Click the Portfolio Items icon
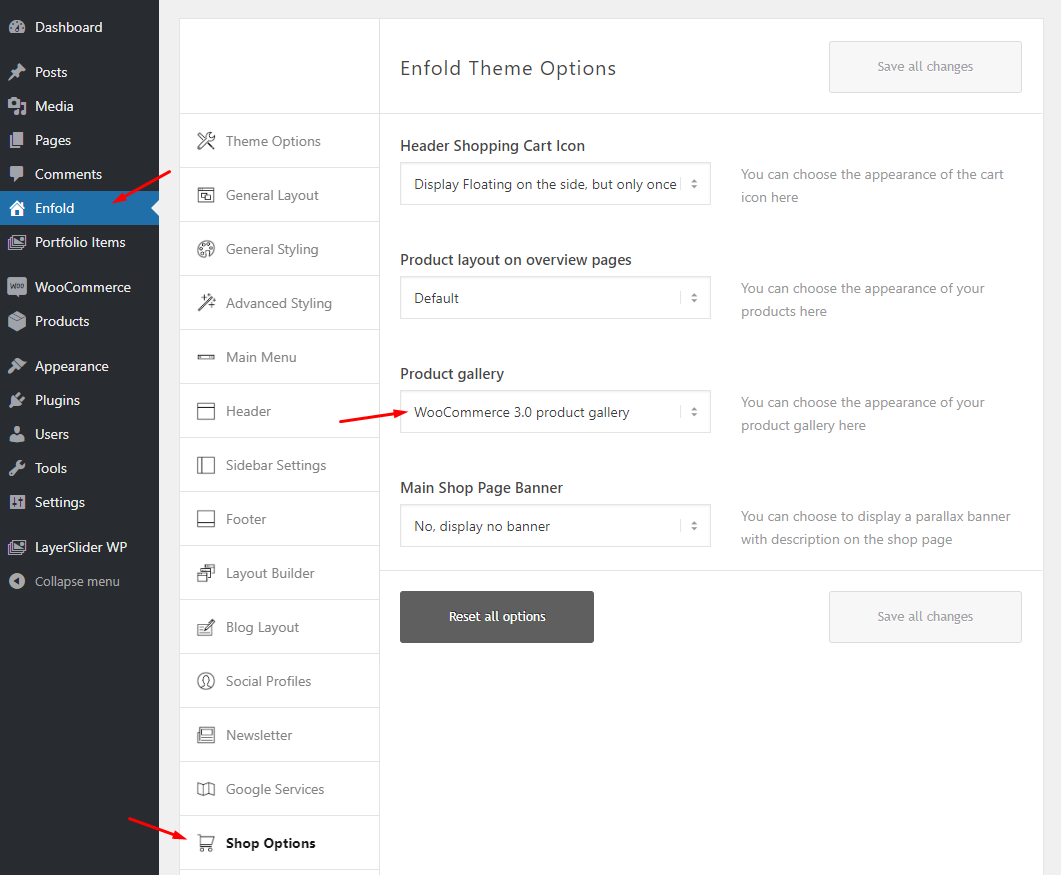Screen dimensions: 1061x875 pos(17,242)
